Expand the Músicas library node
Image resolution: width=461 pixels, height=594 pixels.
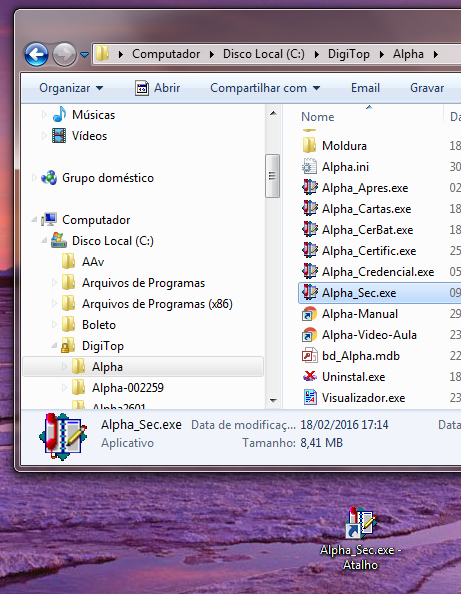pyautogui.click(x=44, y=114)
